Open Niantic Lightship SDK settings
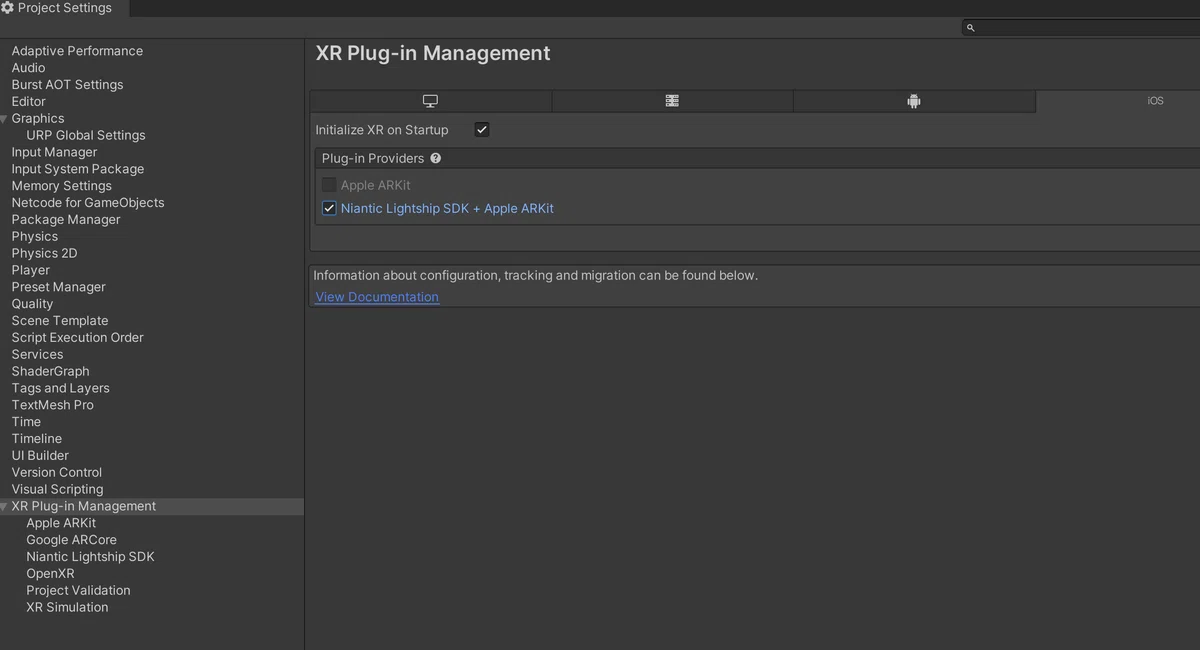1200x650 pixels. [x=90, y=557]
